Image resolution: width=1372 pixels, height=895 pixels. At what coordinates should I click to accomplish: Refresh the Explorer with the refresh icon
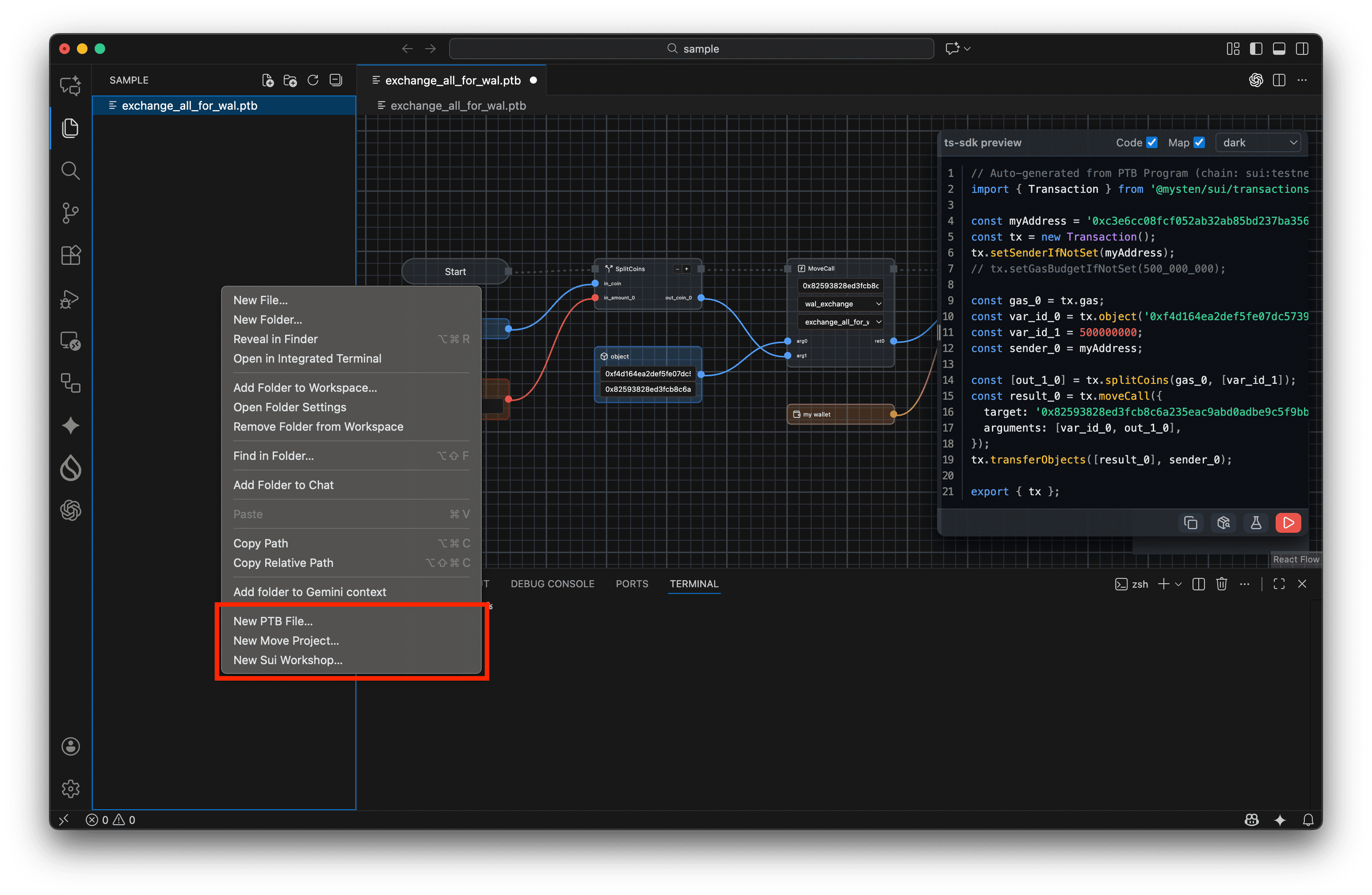point(313,80)
